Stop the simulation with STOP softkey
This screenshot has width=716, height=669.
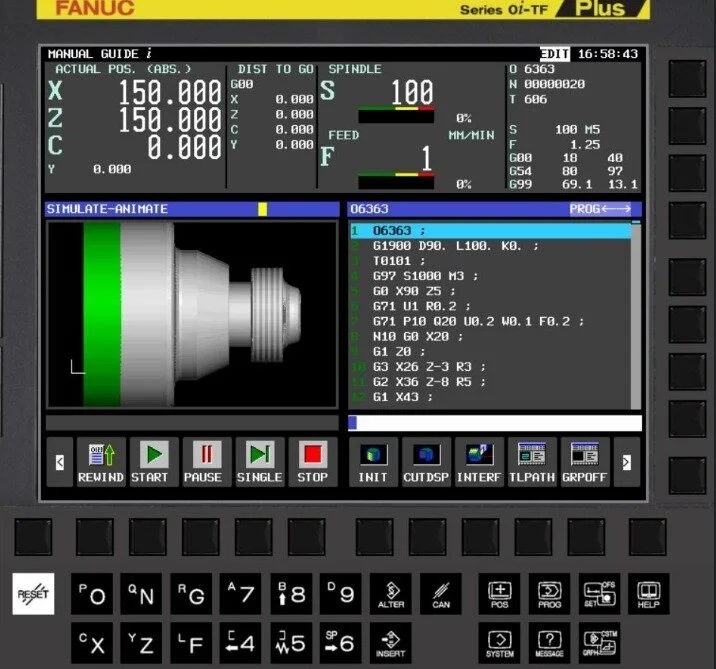click(x=312, y=462)
